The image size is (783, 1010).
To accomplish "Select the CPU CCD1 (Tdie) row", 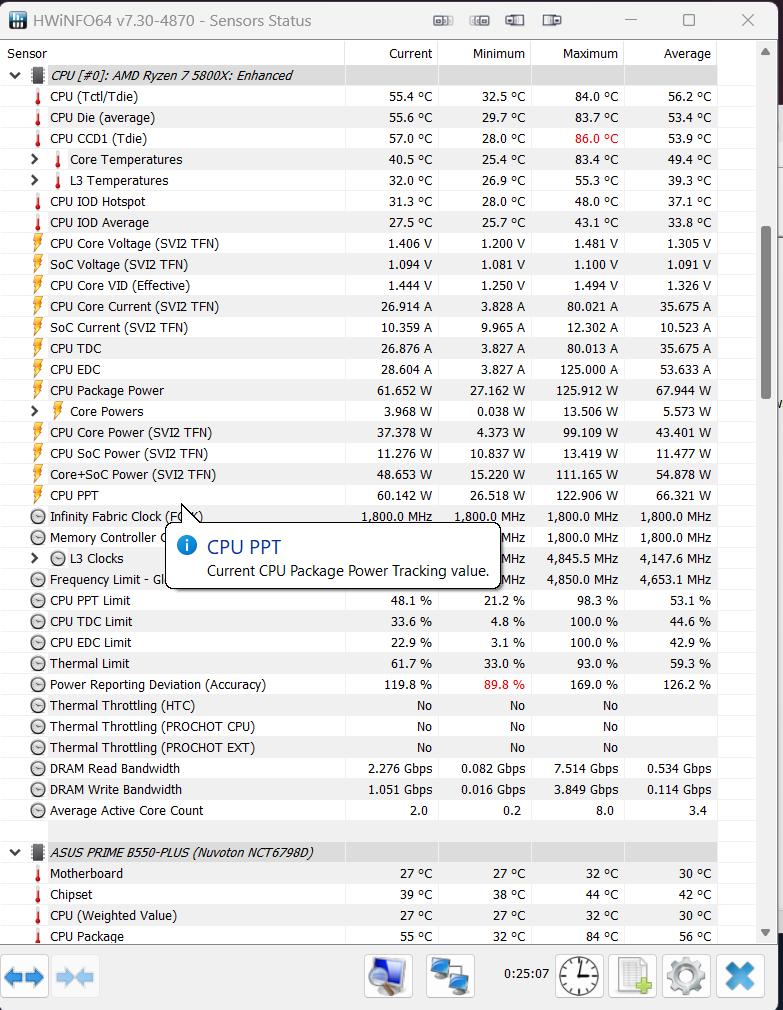I will (359, 138).
